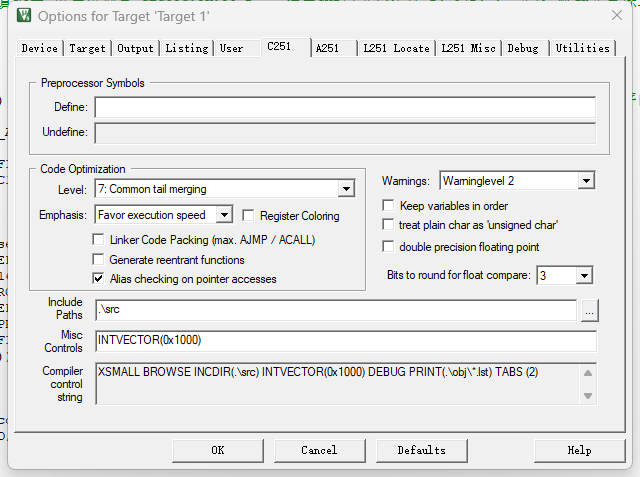The height and width of the screenshot is (477, 640).
Task: Check Generate reentrant functions
Action: 99,260
